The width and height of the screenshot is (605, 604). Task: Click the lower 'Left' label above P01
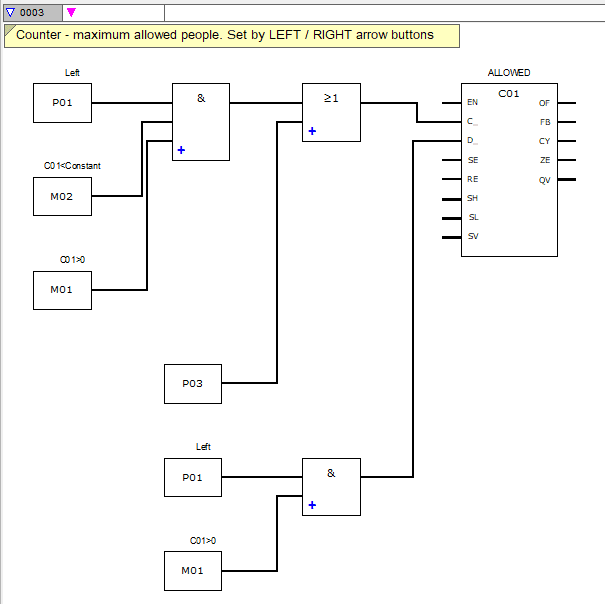[x=203, y=447]
